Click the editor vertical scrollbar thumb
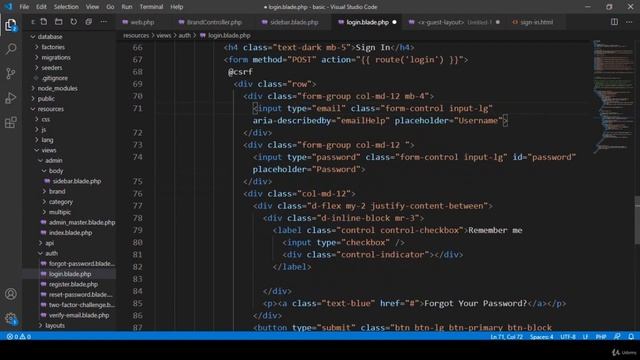640x360 pixels. (x=637, y=220)
